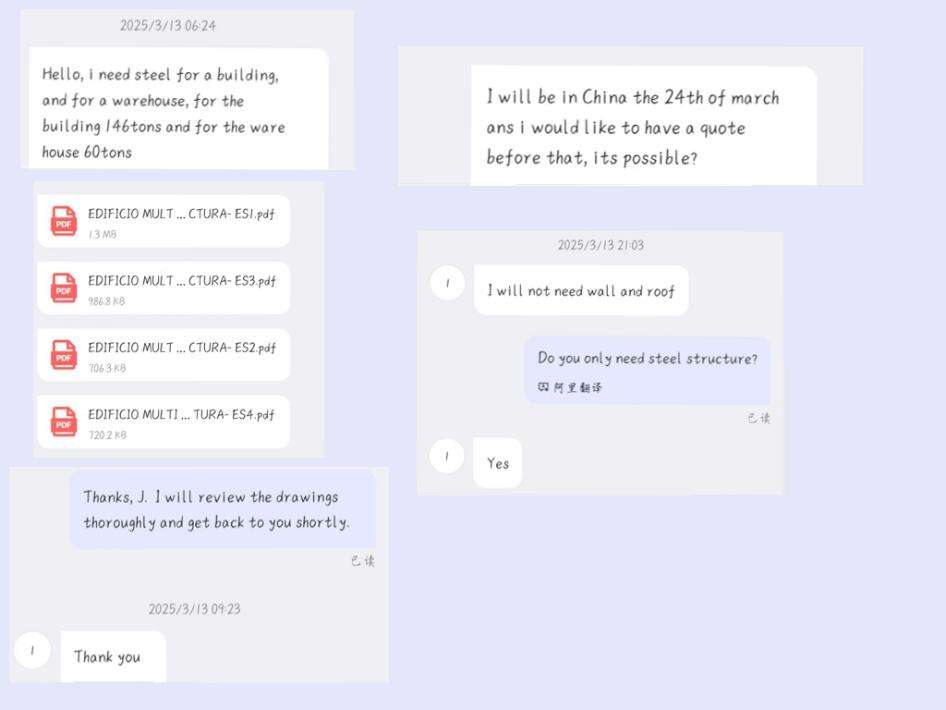Image resolution: width=946 pixels, height=710 pixels.
Task: Click the PDF icon for the ES4.pdf attachment
Action: point(64,422)
